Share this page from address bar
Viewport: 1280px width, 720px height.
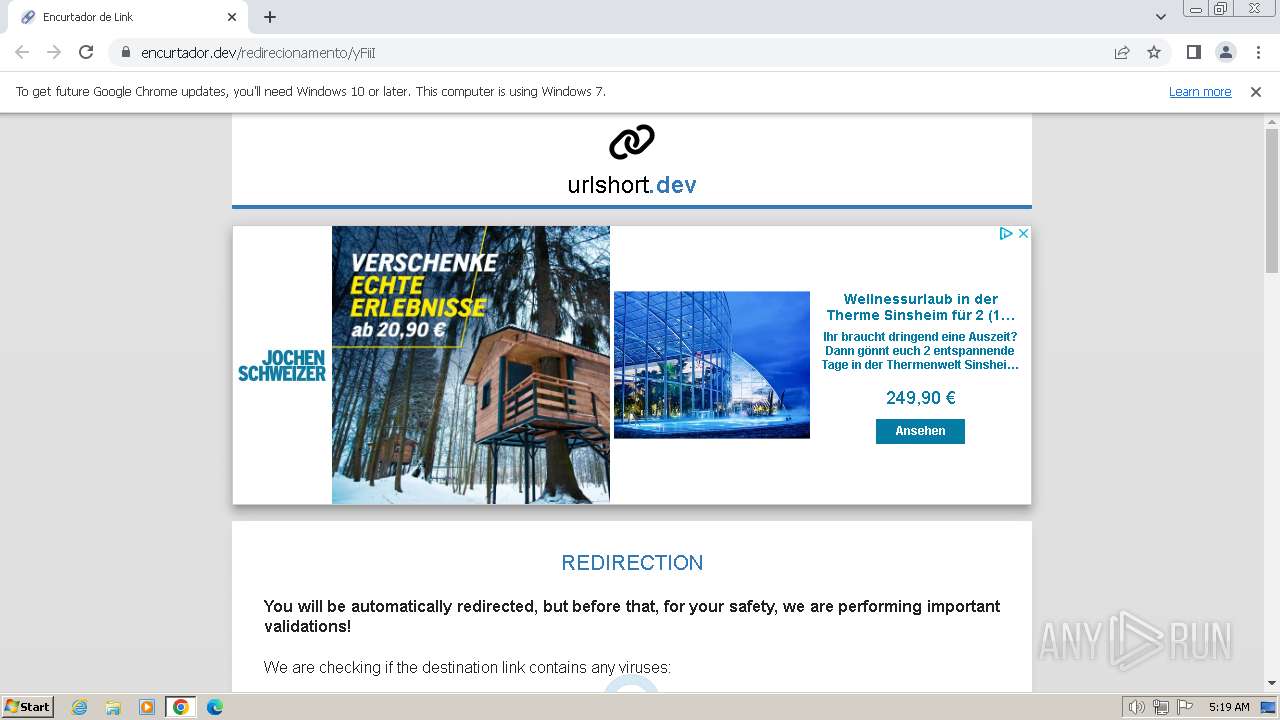click(x=1122, y=53)
